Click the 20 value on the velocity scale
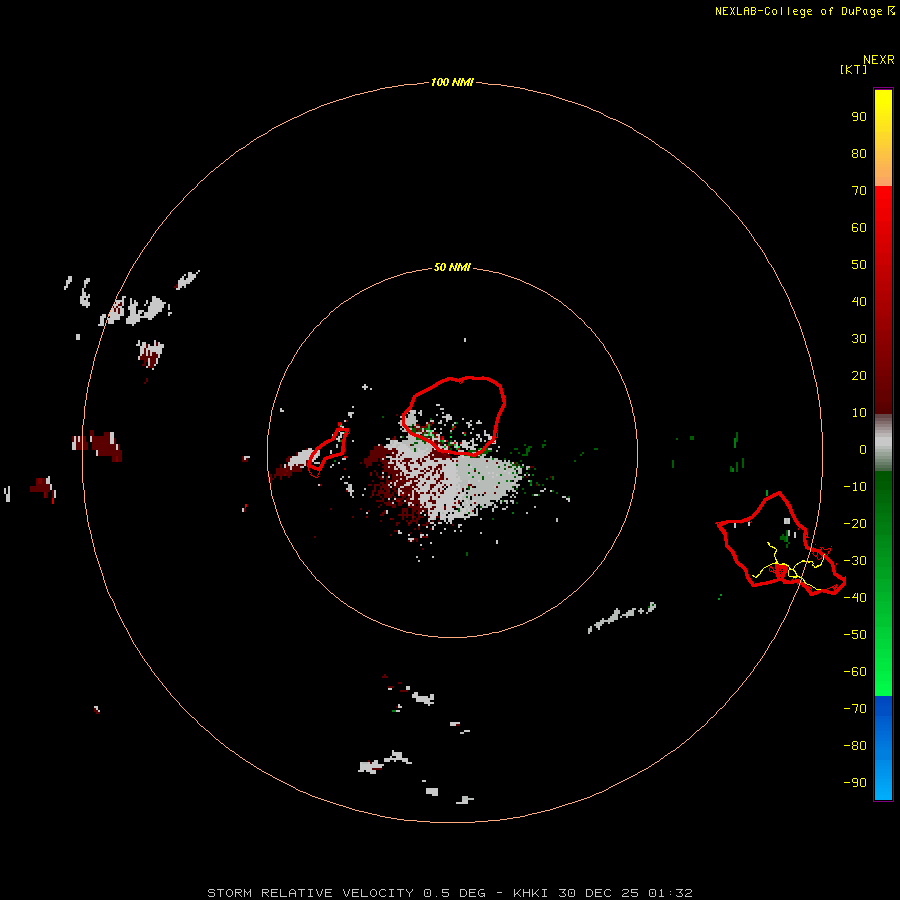The height and width of the screenshot is (900, 900). click(859, 375)
